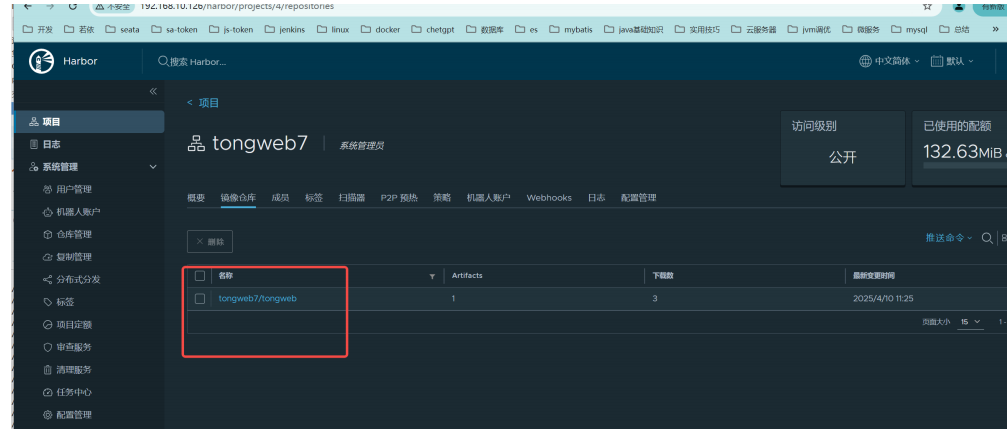1007x429 pixels.
Task: Click the 仓库管理 cube icon
Action: (47, 234)
